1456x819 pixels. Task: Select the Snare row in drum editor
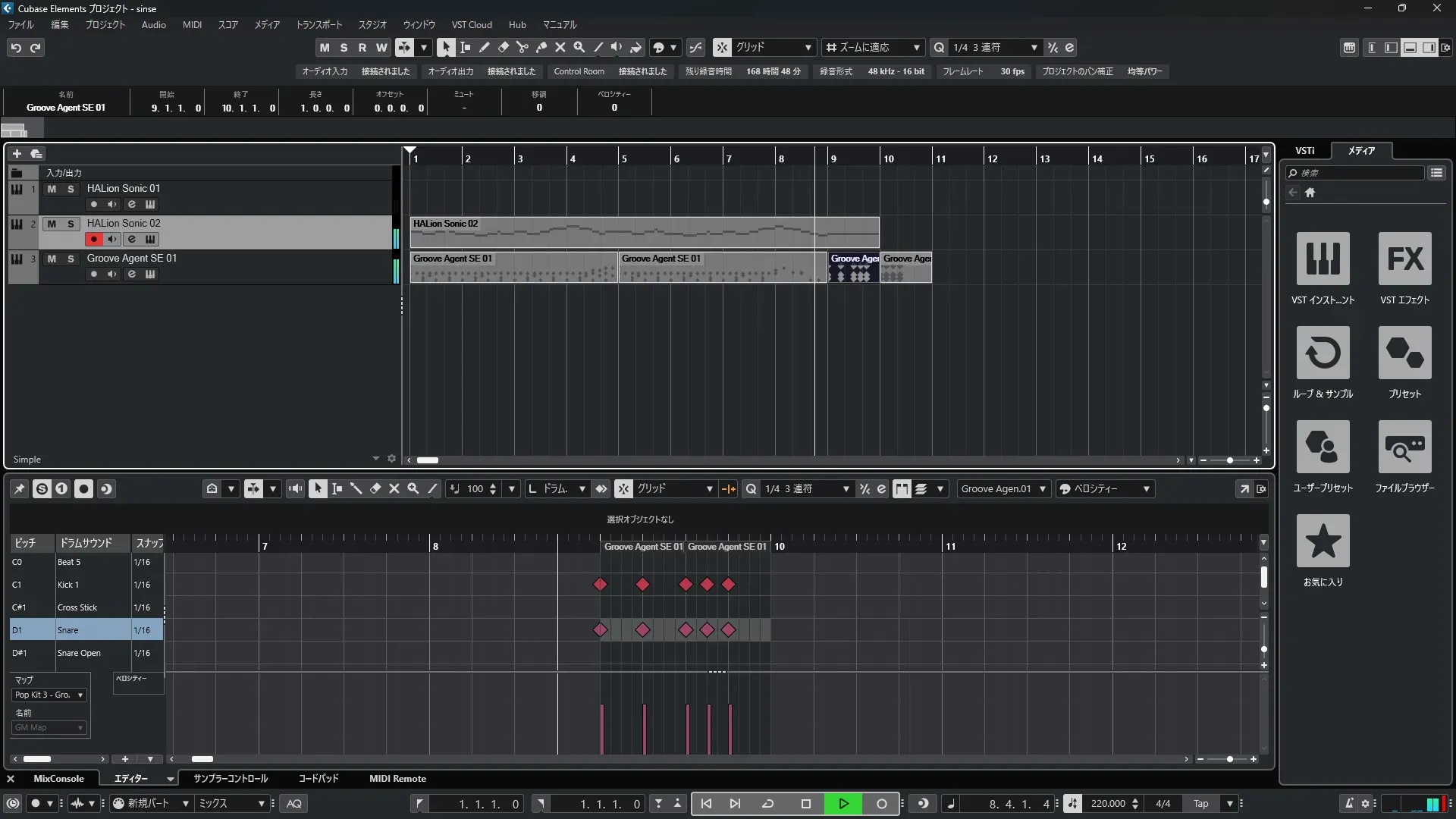pyautogui.click(x=67, y=630)
